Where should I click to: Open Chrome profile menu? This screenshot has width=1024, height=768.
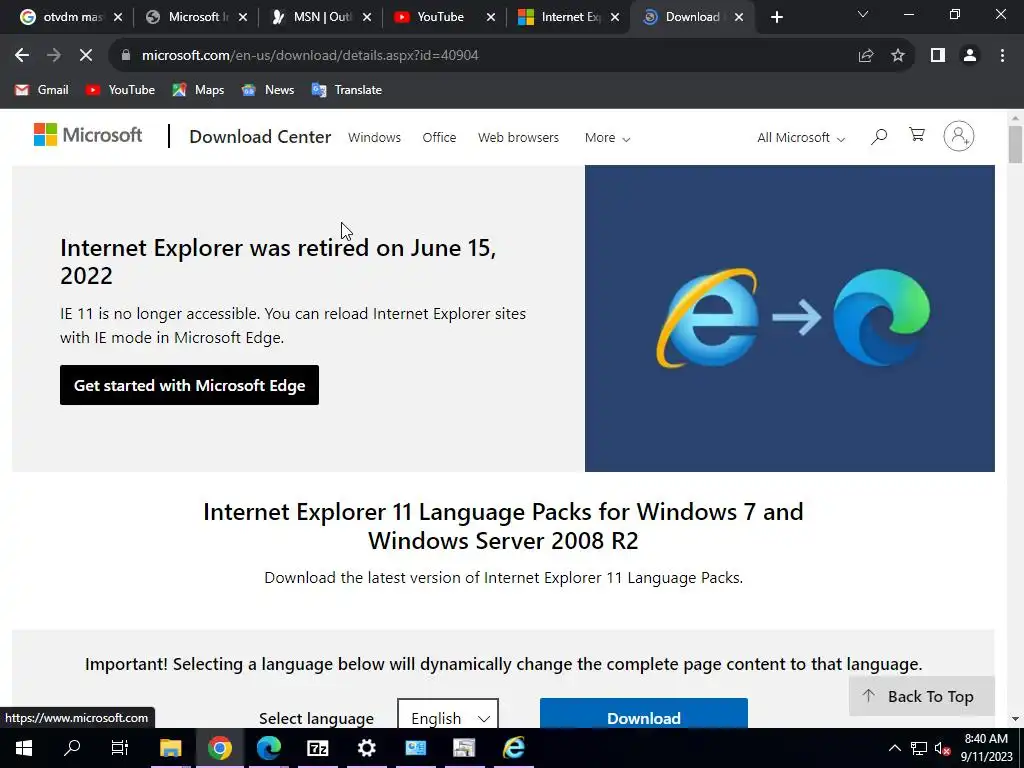pyautogui.click(x=970, y=56)
